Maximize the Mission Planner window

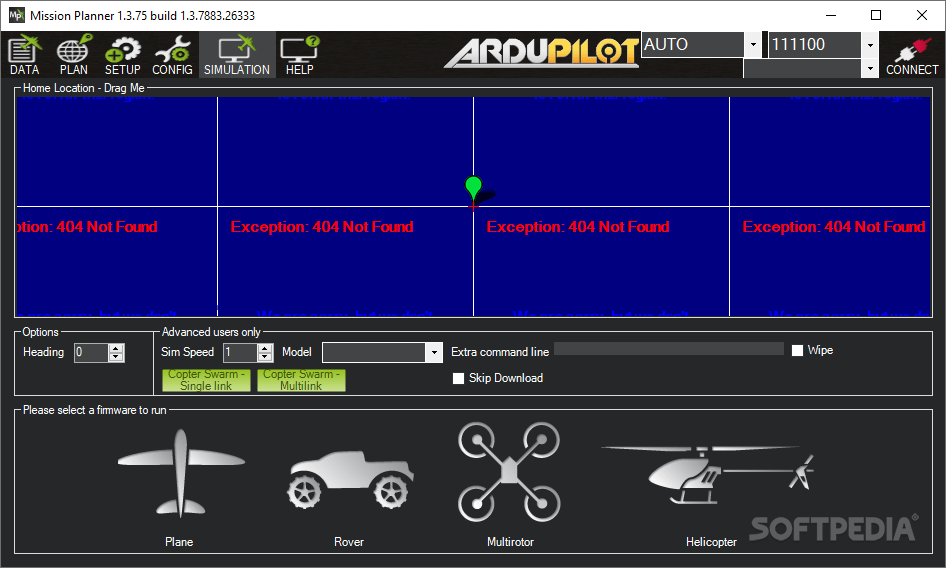point(876,15)
